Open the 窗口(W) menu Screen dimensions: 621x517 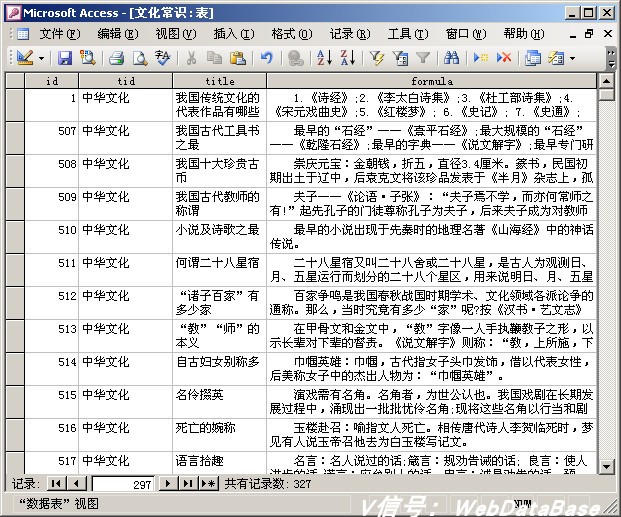pyautogui.click(x=466, y=34)
